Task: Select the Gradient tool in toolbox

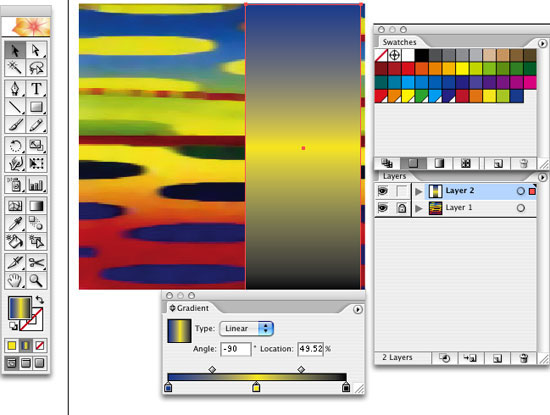Action: pos(36,206)
